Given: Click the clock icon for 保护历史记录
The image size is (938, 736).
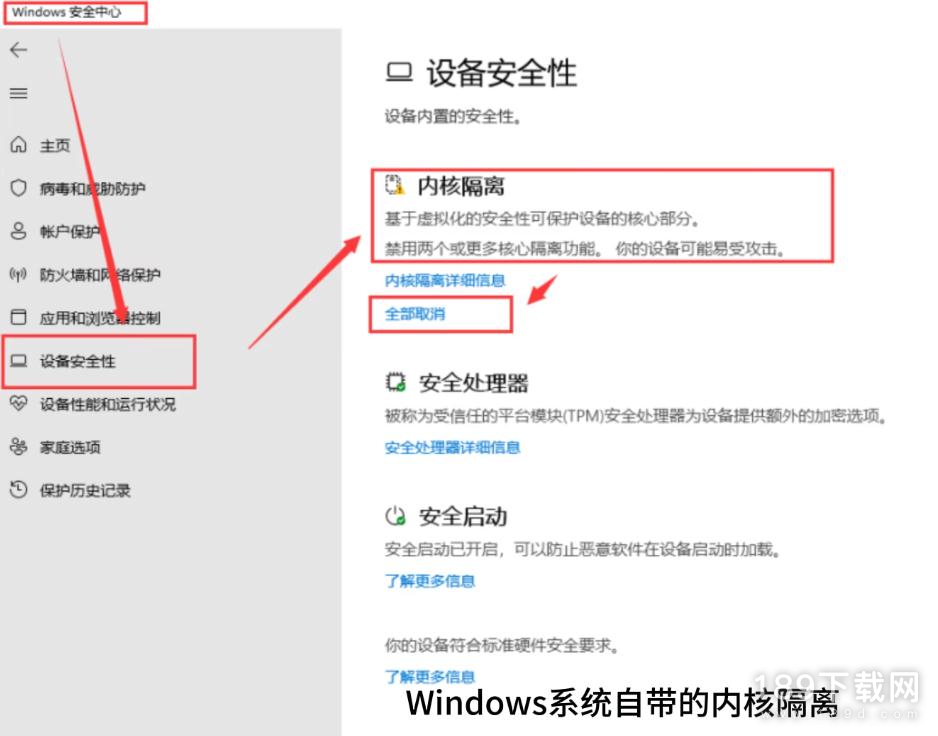Looking at the screenshot, I should [x=19, y=489].
